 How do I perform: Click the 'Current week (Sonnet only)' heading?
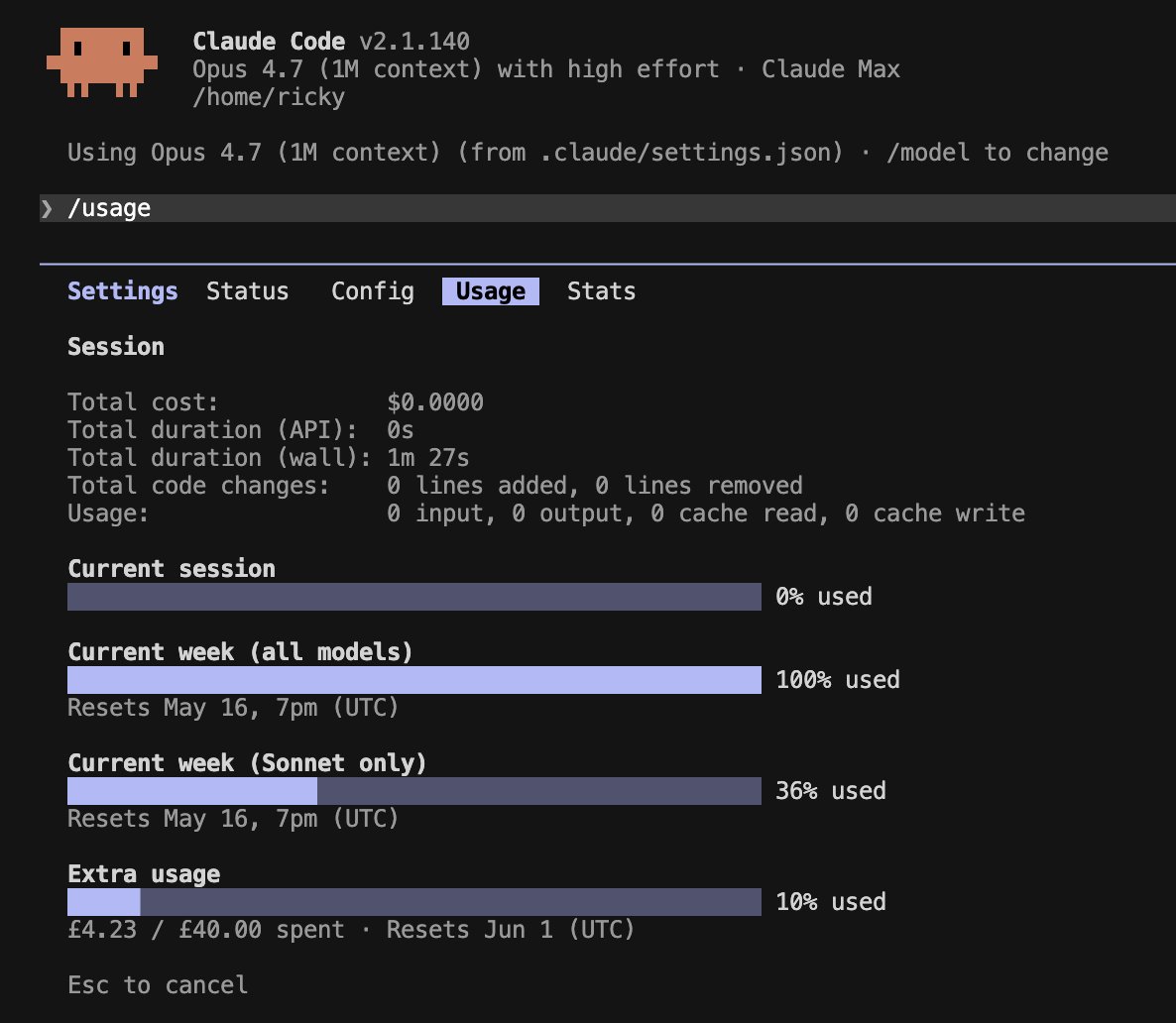pos(248,763)
